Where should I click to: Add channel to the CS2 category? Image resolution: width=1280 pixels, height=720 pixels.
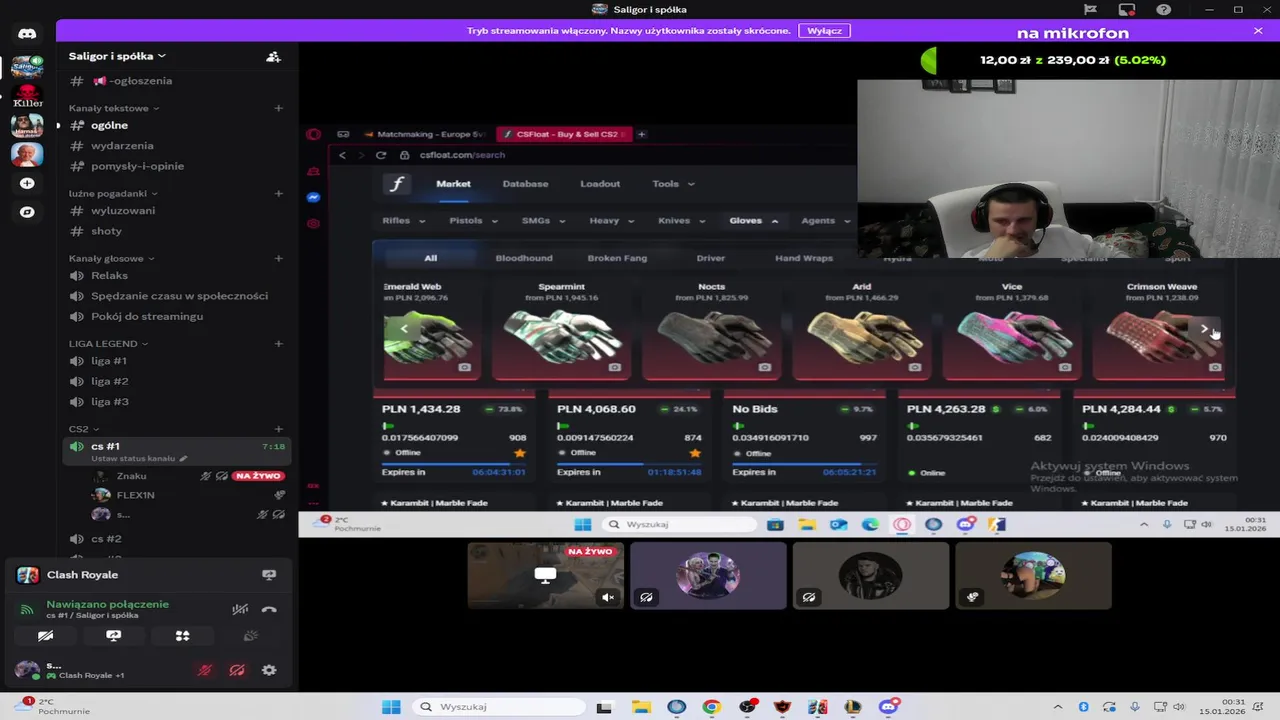tap(279, 429)
